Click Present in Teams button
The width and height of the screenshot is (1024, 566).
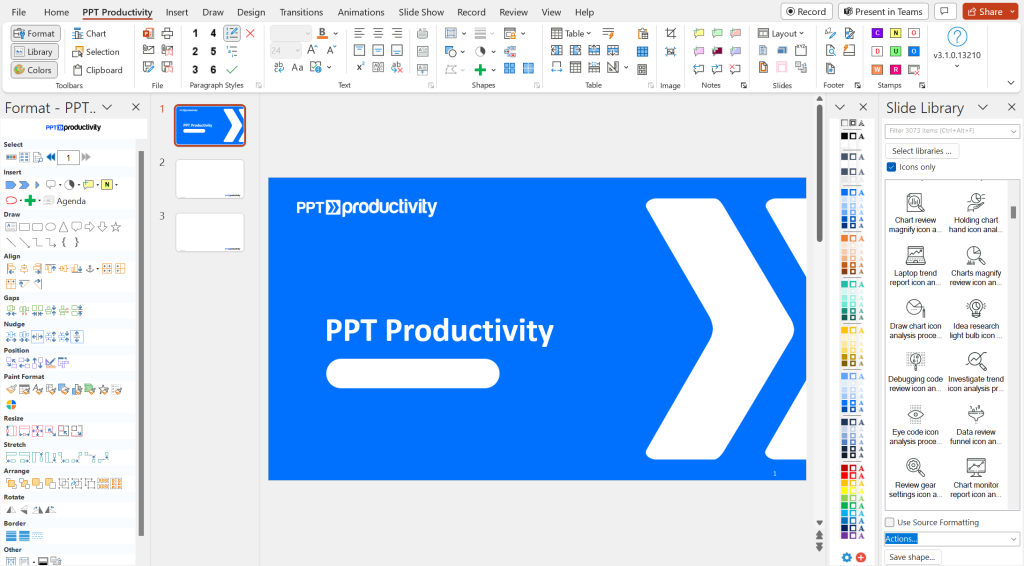[x=883, y=12]
